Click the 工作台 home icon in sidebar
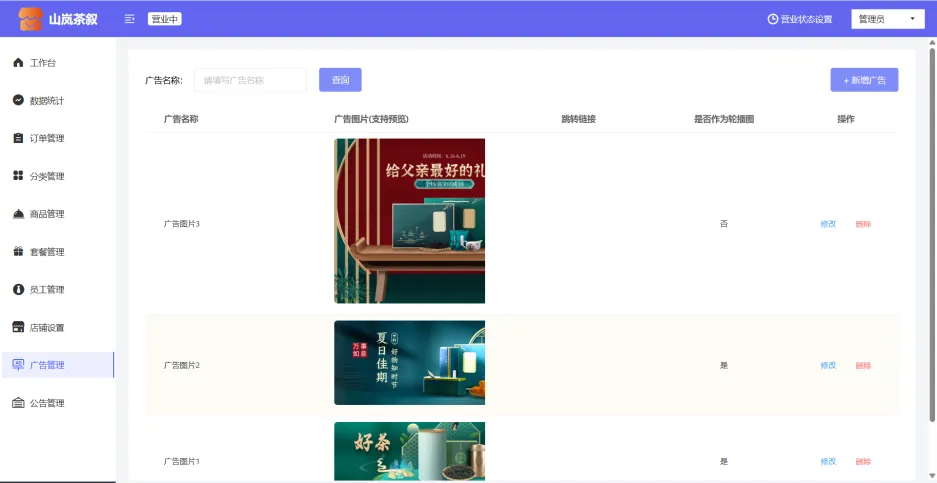Screen dimensions: 937x483 coord(18,63)
